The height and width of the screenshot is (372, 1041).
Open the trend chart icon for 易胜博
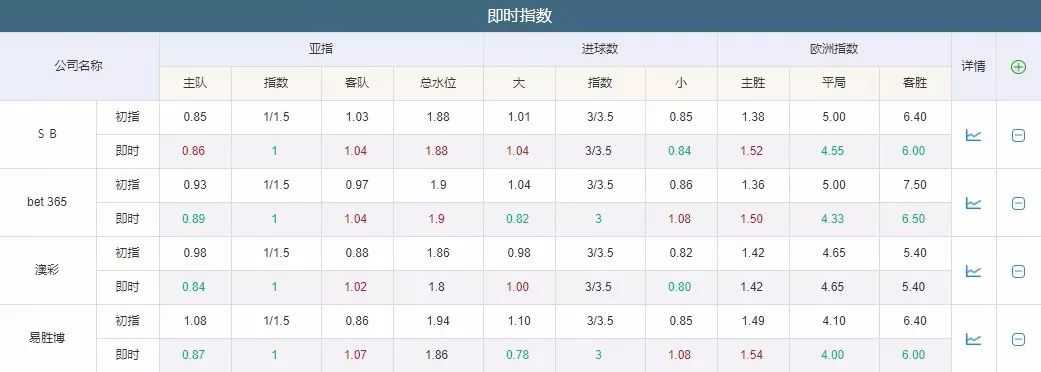(x=973, y=339)
